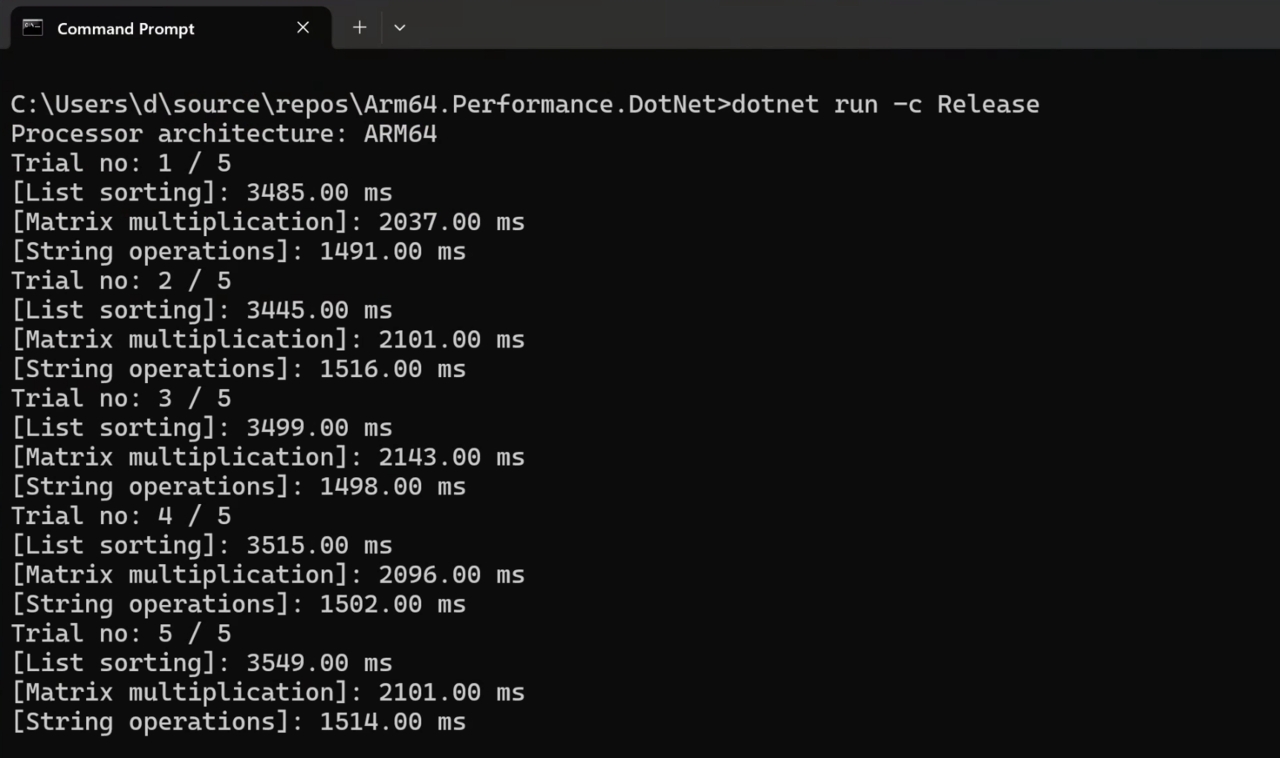
Task: Click the 'Trial no: 4 / 5' line
Action: pyautogui.click(x=121, y=516)
